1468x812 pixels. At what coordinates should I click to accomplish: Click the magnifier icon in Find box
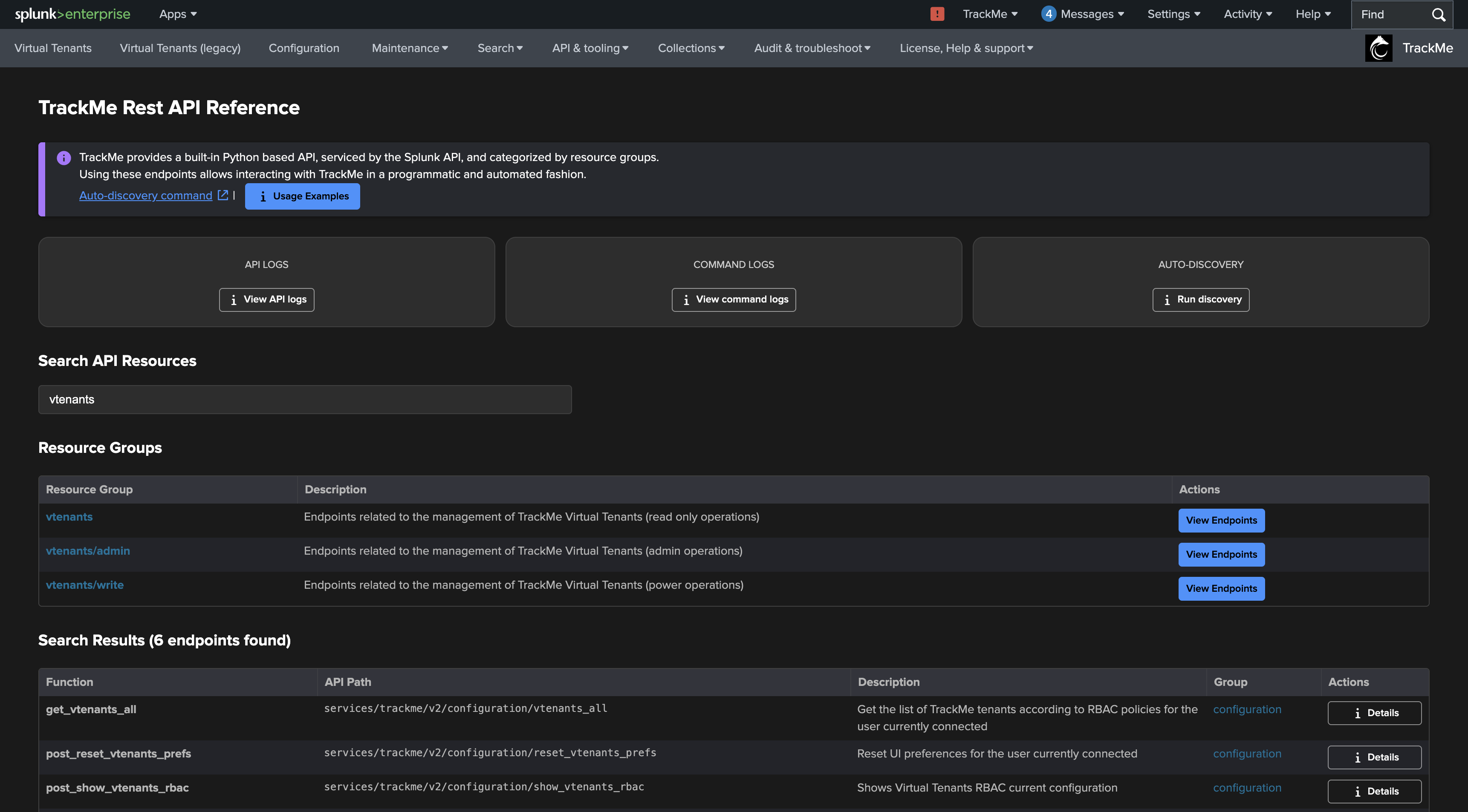(1438, 15)
